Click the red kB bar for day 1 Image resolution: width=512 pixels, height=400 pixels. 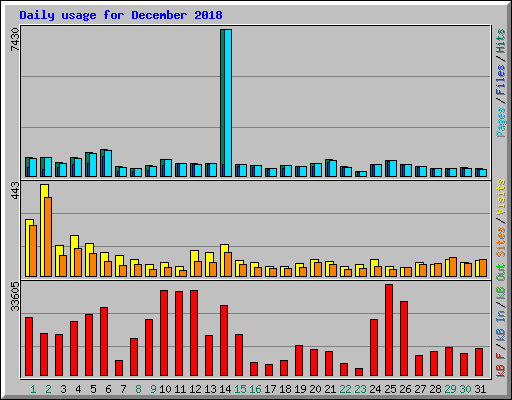coord(29,347)
